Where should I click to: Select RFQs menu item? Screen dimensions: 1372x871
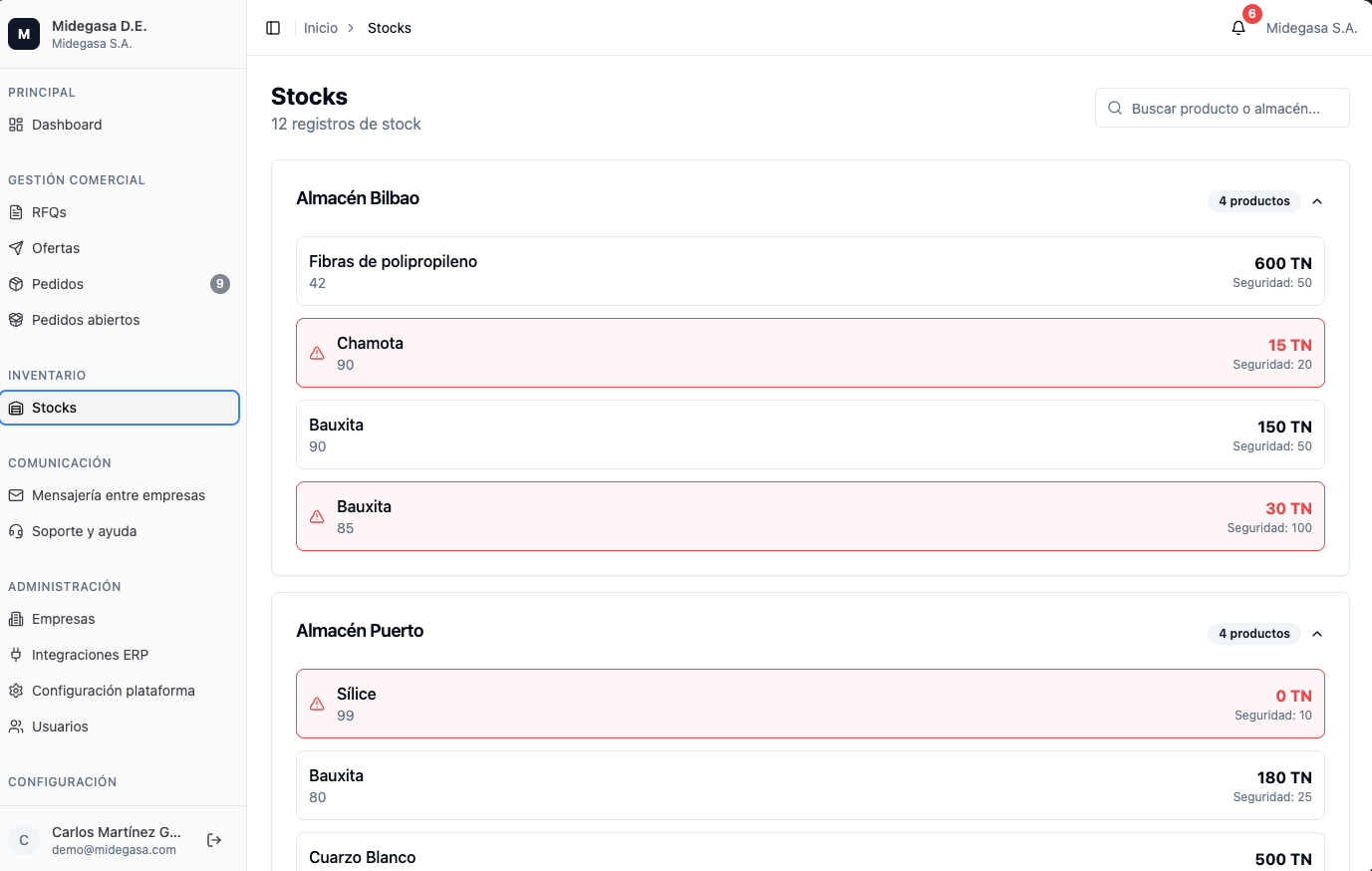[x=120, y=212]
